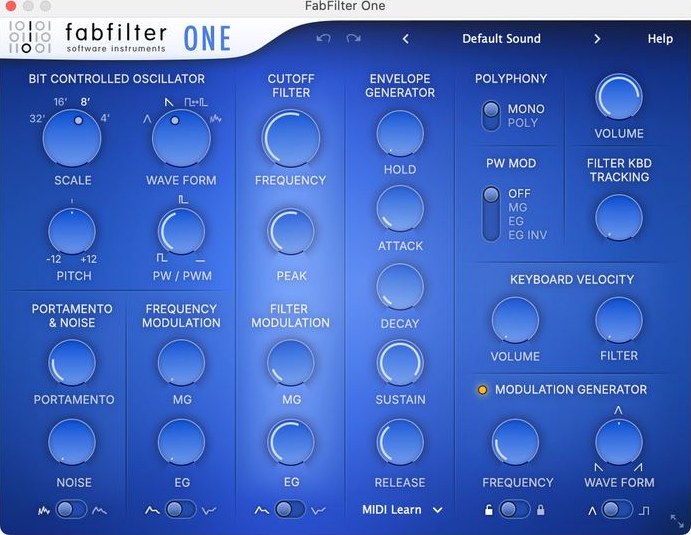Click the Modulation Generator WAVE FORM knob

(619, 442)
